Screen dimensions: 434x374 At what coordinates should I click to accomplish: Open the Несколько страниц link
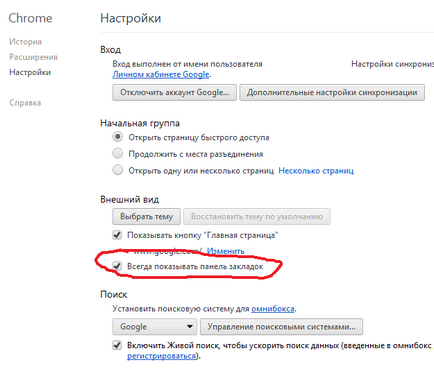click(316, 171)
